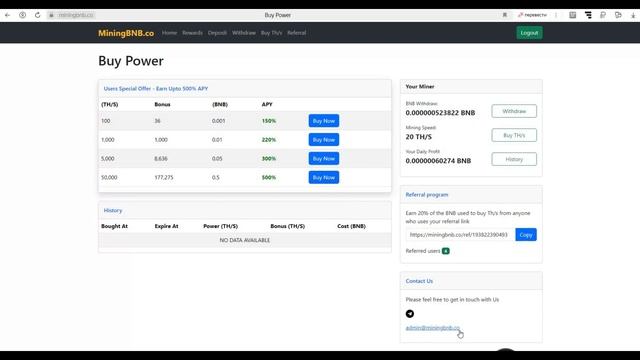Go to the Home menu item
Image resolution: width=640 pixels, height=360 pixels.
click(x=169, y=33)
